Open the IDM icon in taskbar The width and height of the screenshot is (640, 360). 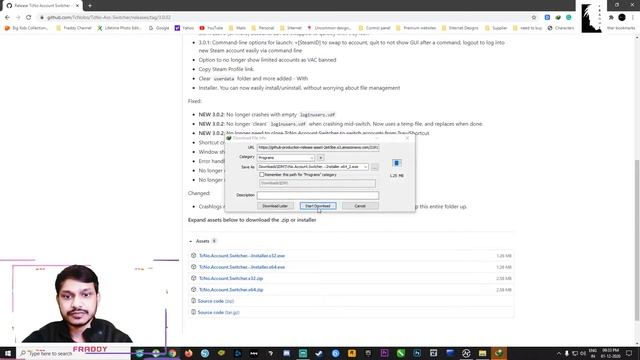click(x=498, y=353)
